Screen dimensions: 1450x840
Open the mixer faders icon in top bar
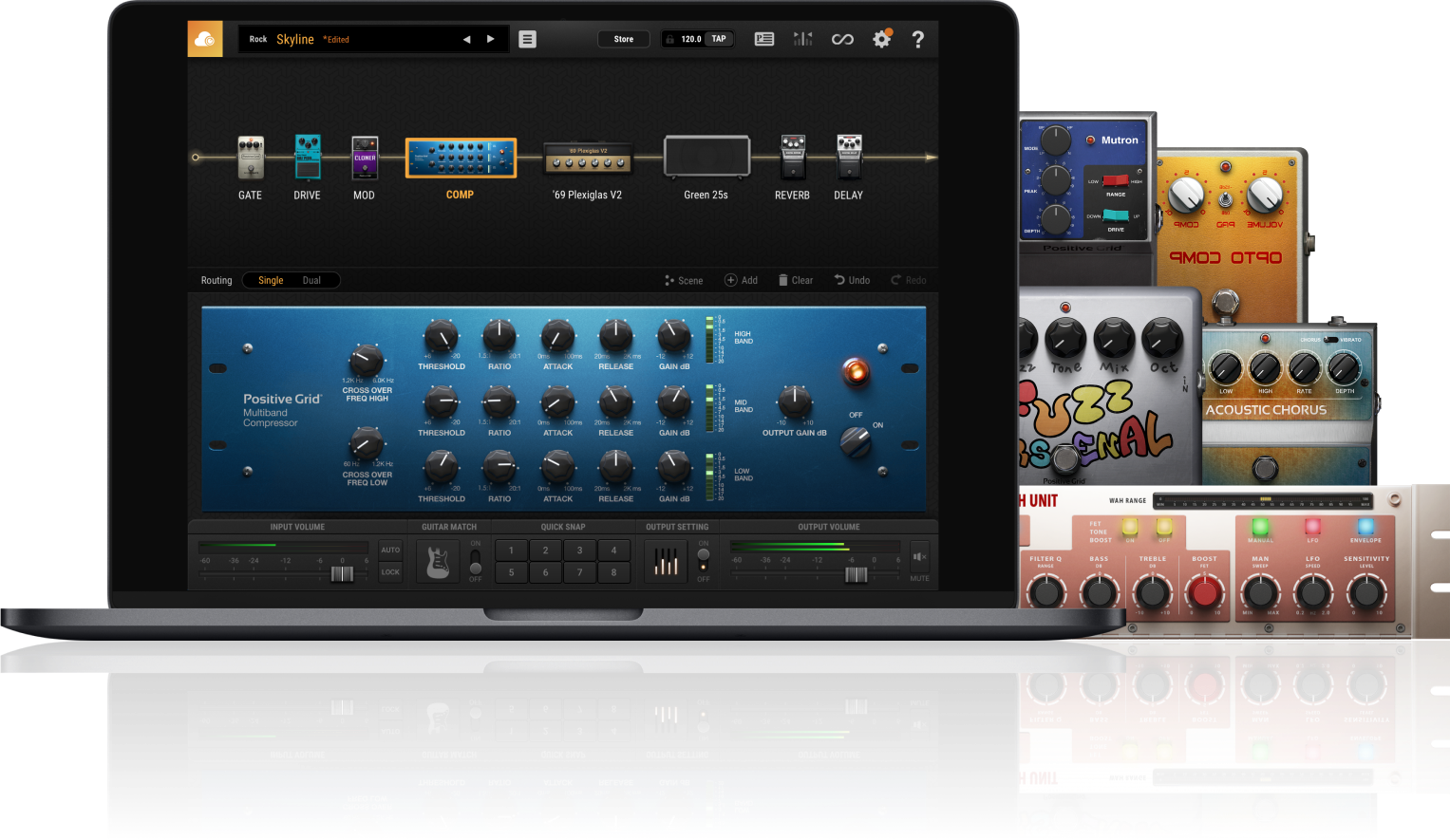[803, 39]
